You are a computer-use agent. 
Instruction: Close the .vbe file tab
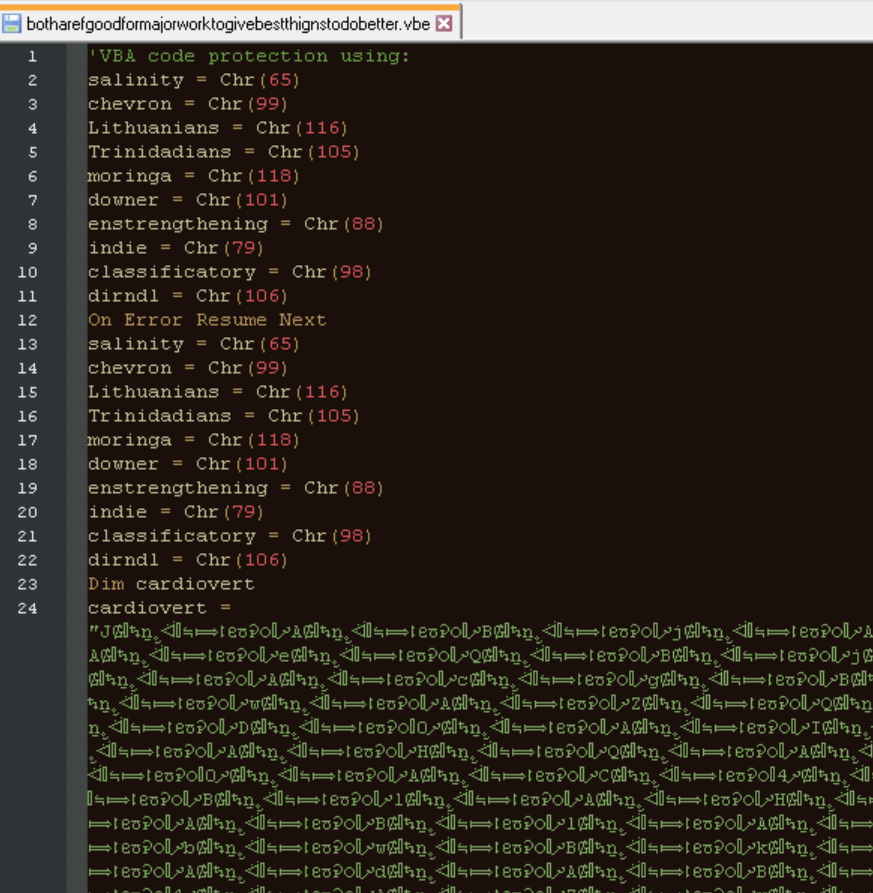click(444, 23)
